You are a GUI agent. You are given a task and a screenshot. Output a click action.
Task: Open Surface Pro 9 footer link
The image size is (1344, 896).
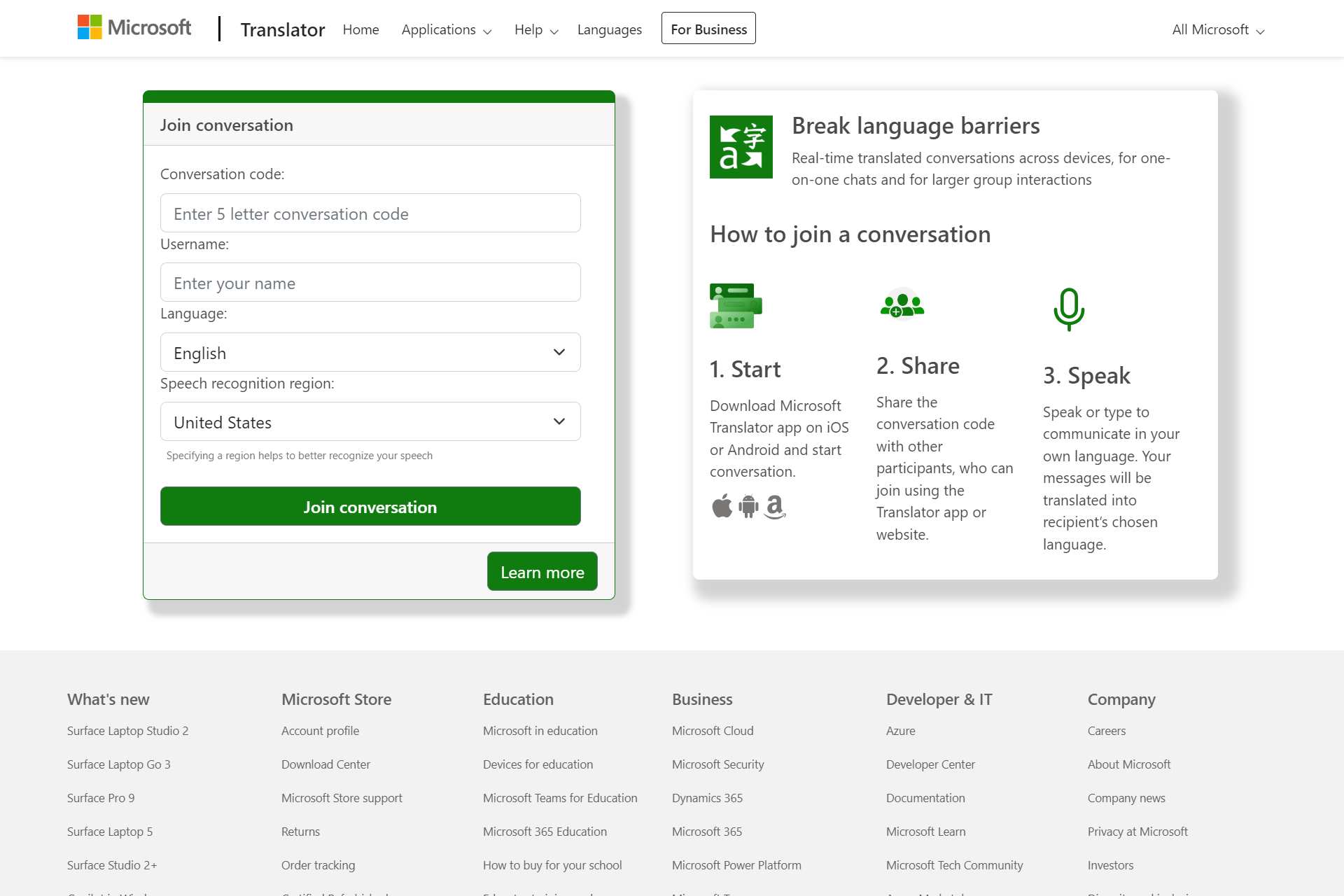click(x=101, y=798)
